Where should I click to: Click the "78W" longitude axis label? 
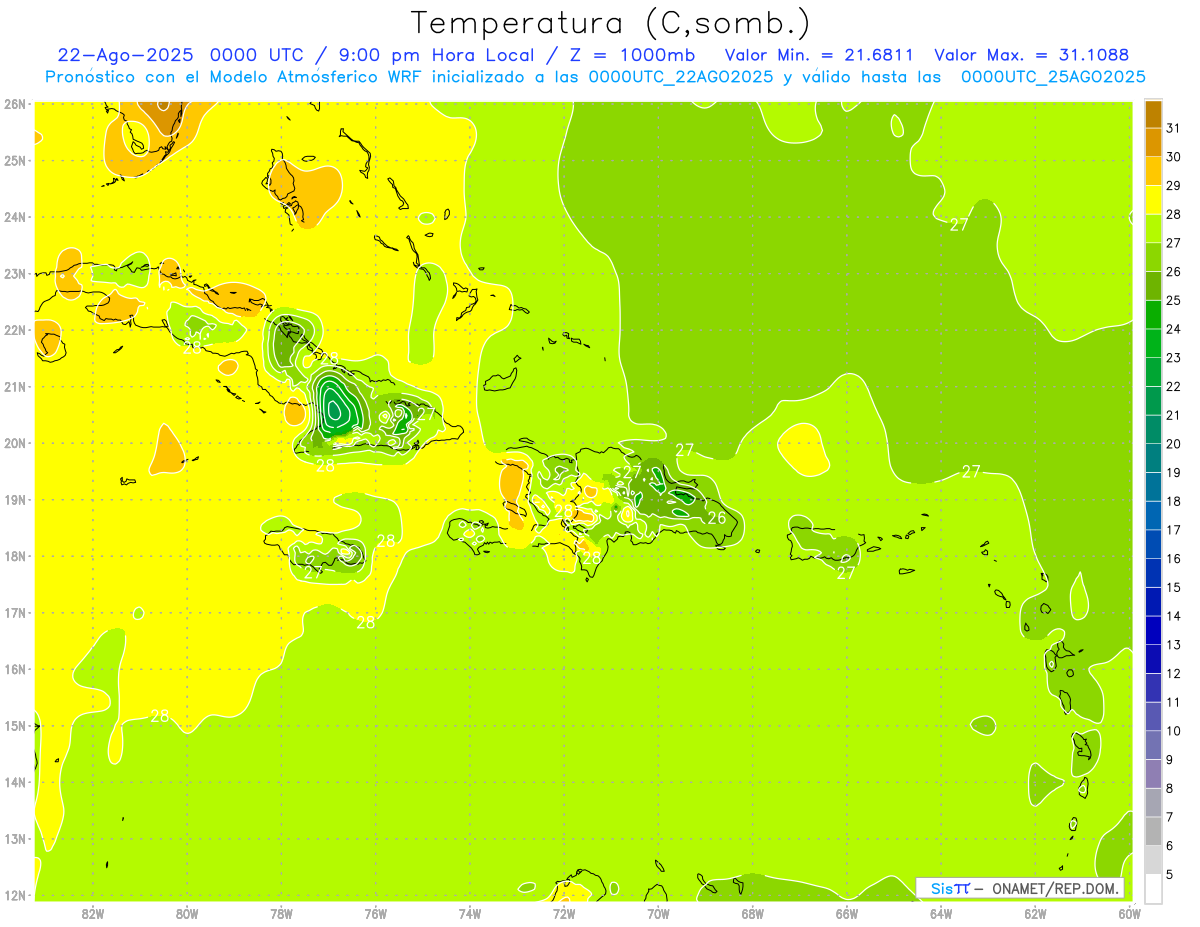click(x=281, y=912)
